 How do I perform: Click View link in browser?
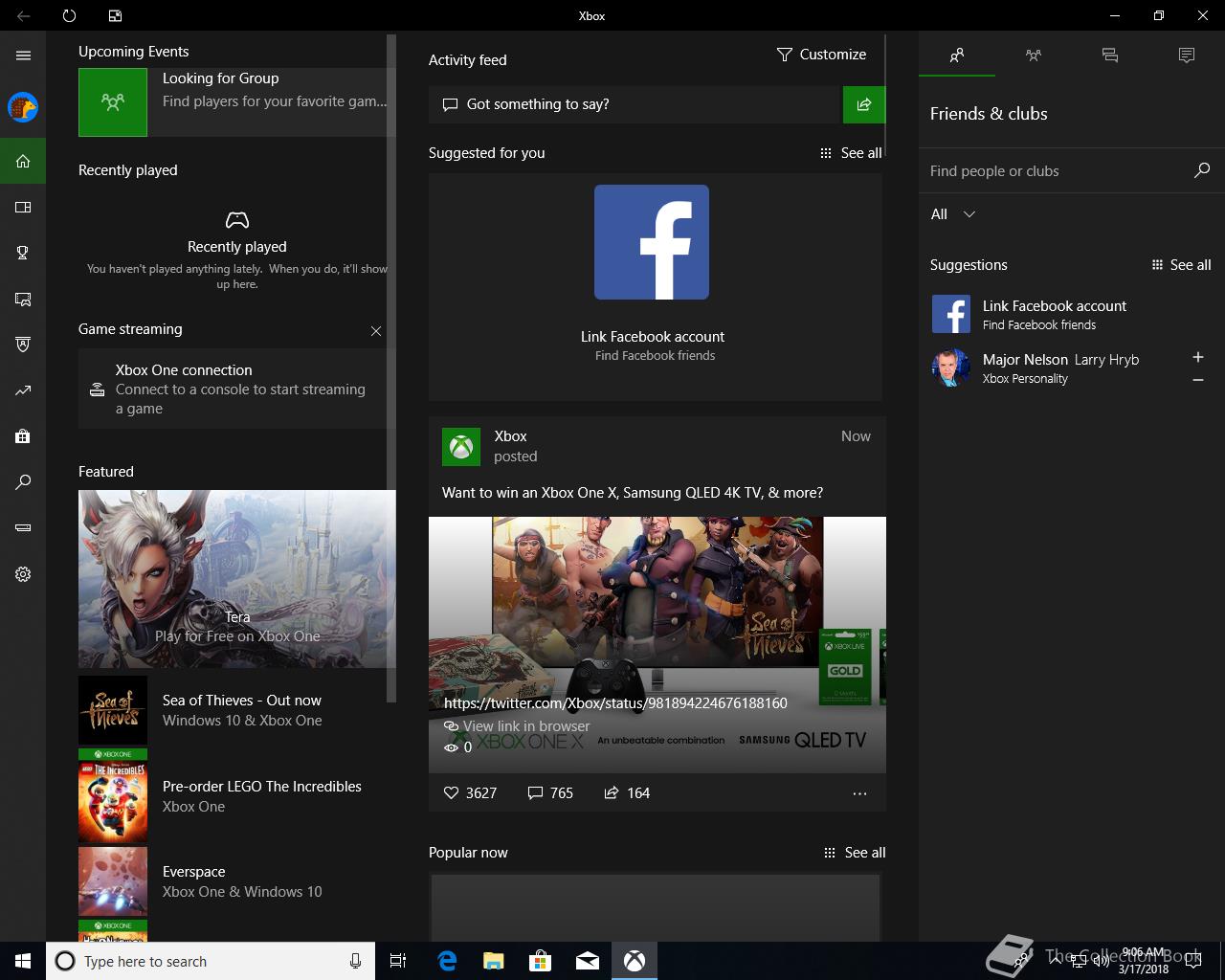pyautogui.click(x=517, y=726)
